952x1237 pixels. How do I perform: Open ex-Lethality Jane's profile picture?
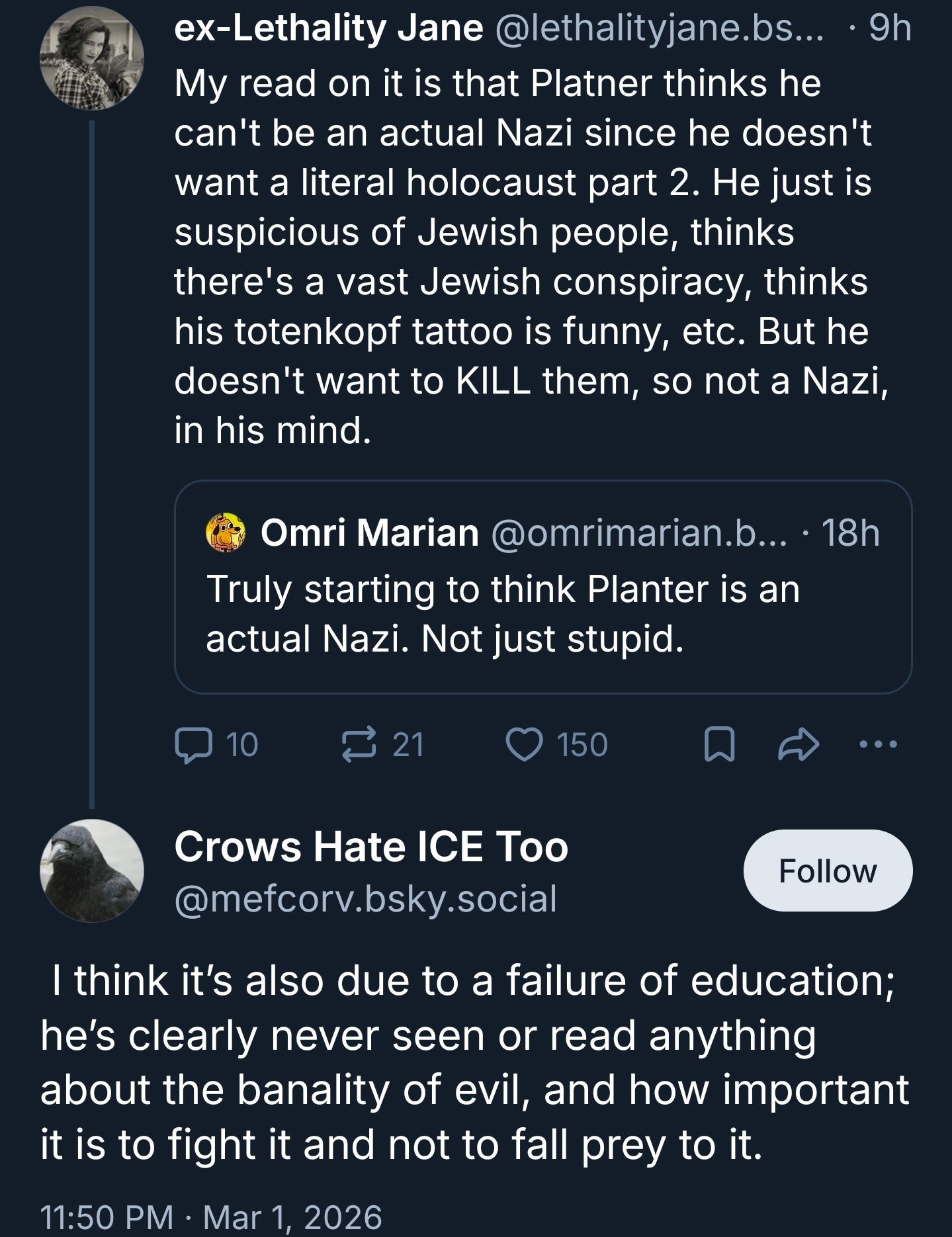[91, 58]
